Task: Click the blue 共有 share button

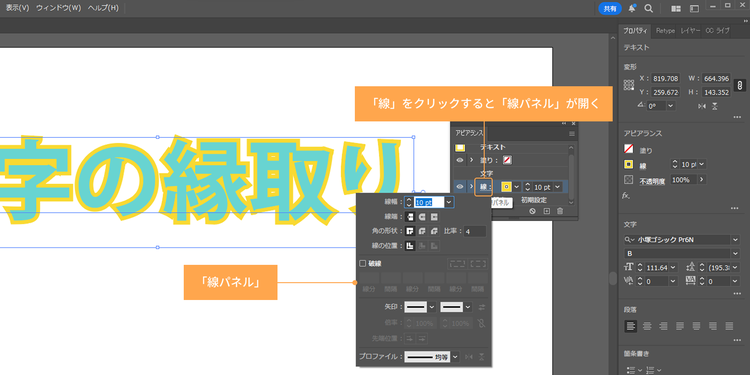Action: tap(610, 8)
